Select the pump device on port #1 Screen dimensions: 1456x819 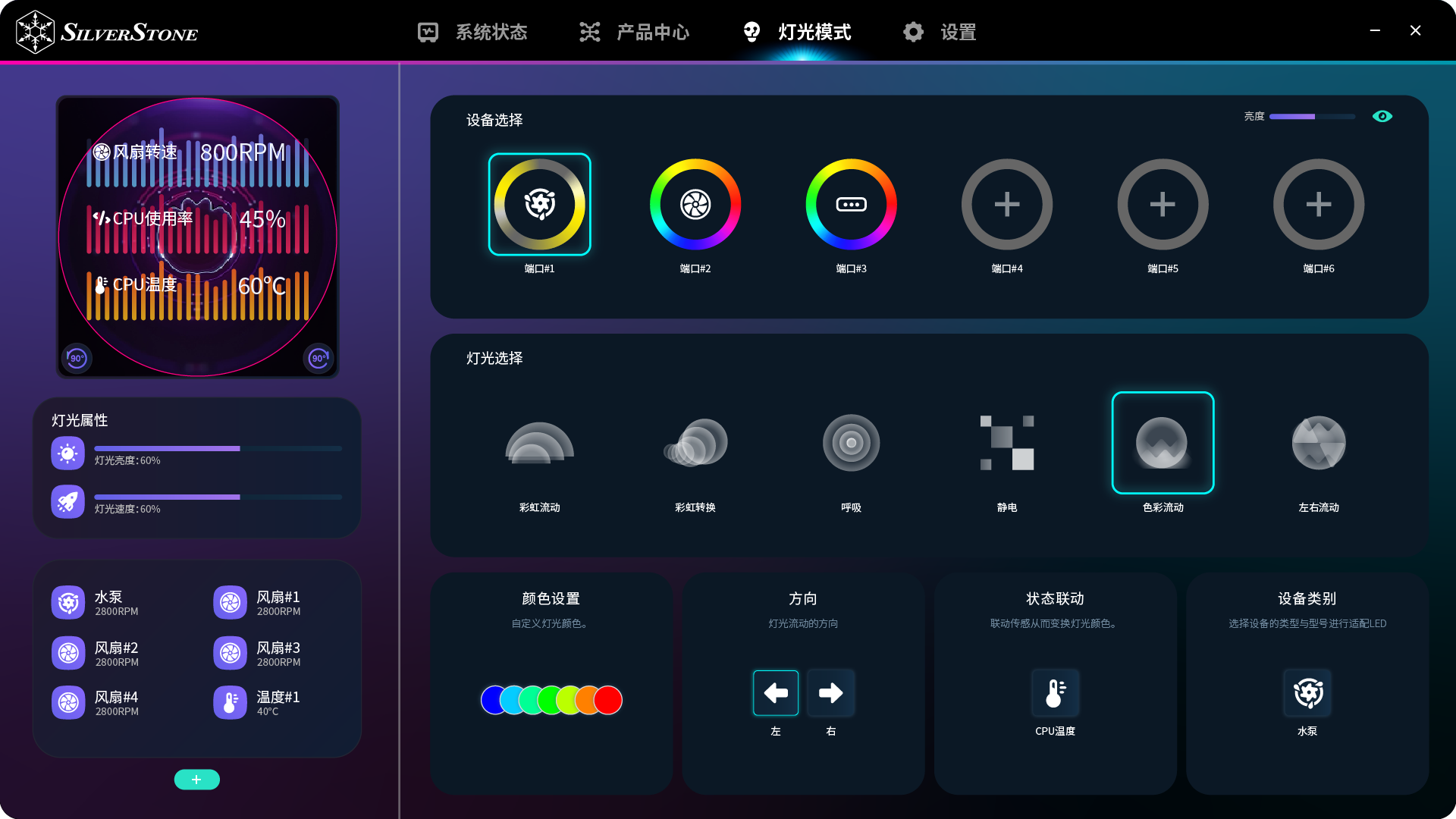click(x=539, y=204)
